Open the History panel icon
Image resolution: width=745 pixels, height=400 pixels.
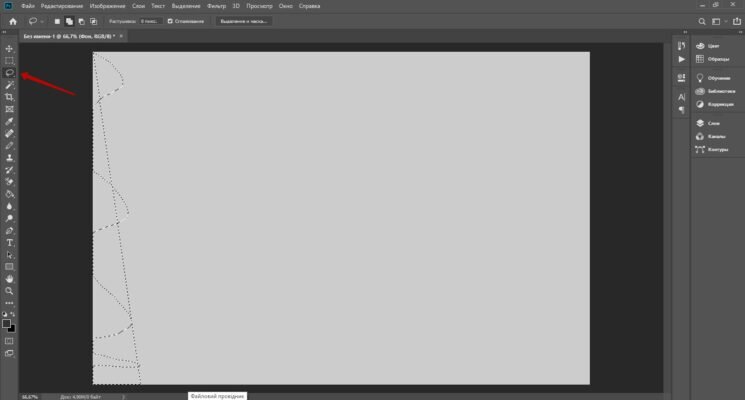tap(681, 46)
